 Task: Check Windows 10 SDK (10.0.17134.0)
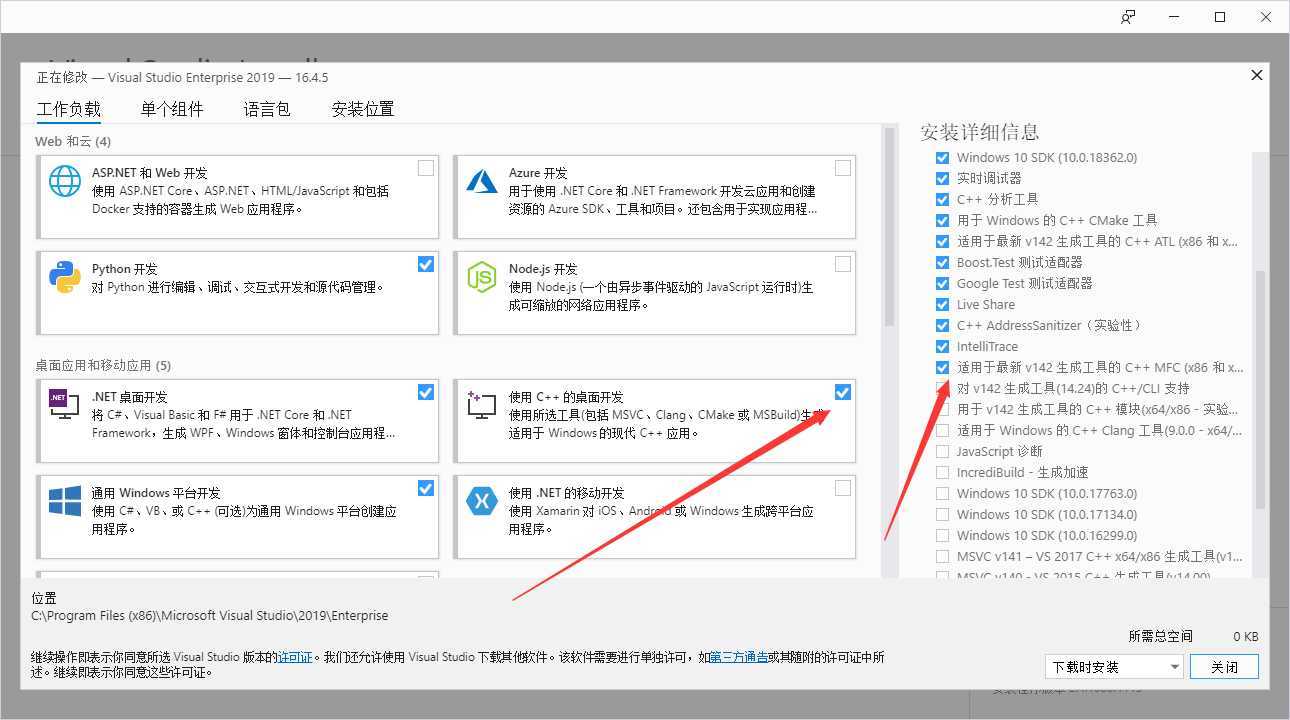[942, 514]
